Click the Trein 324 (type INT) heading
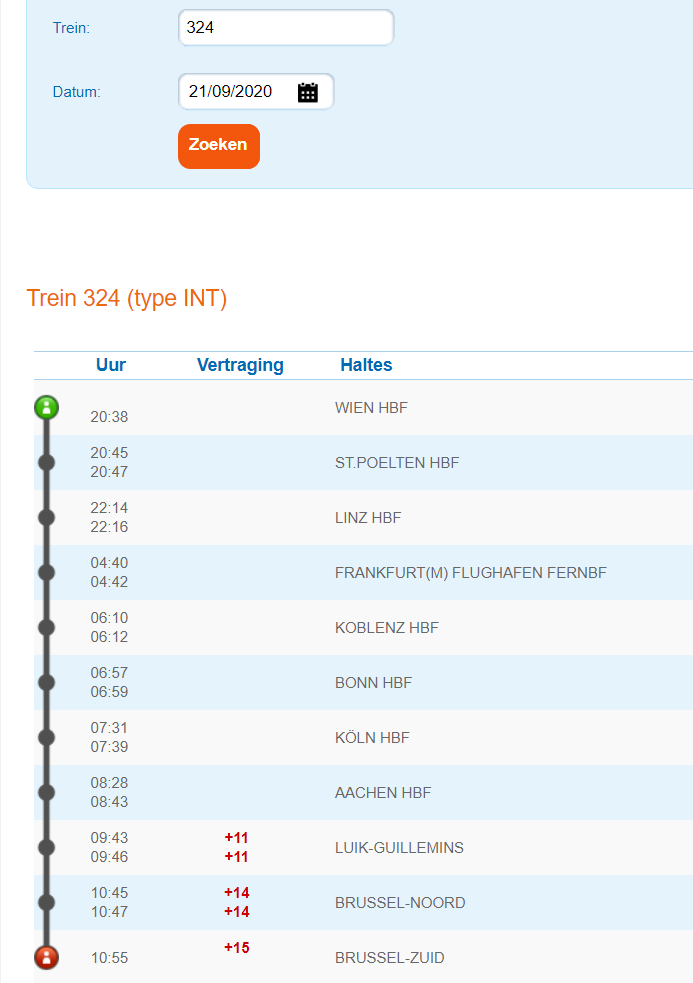693x983 pixels. coord(127,298)
